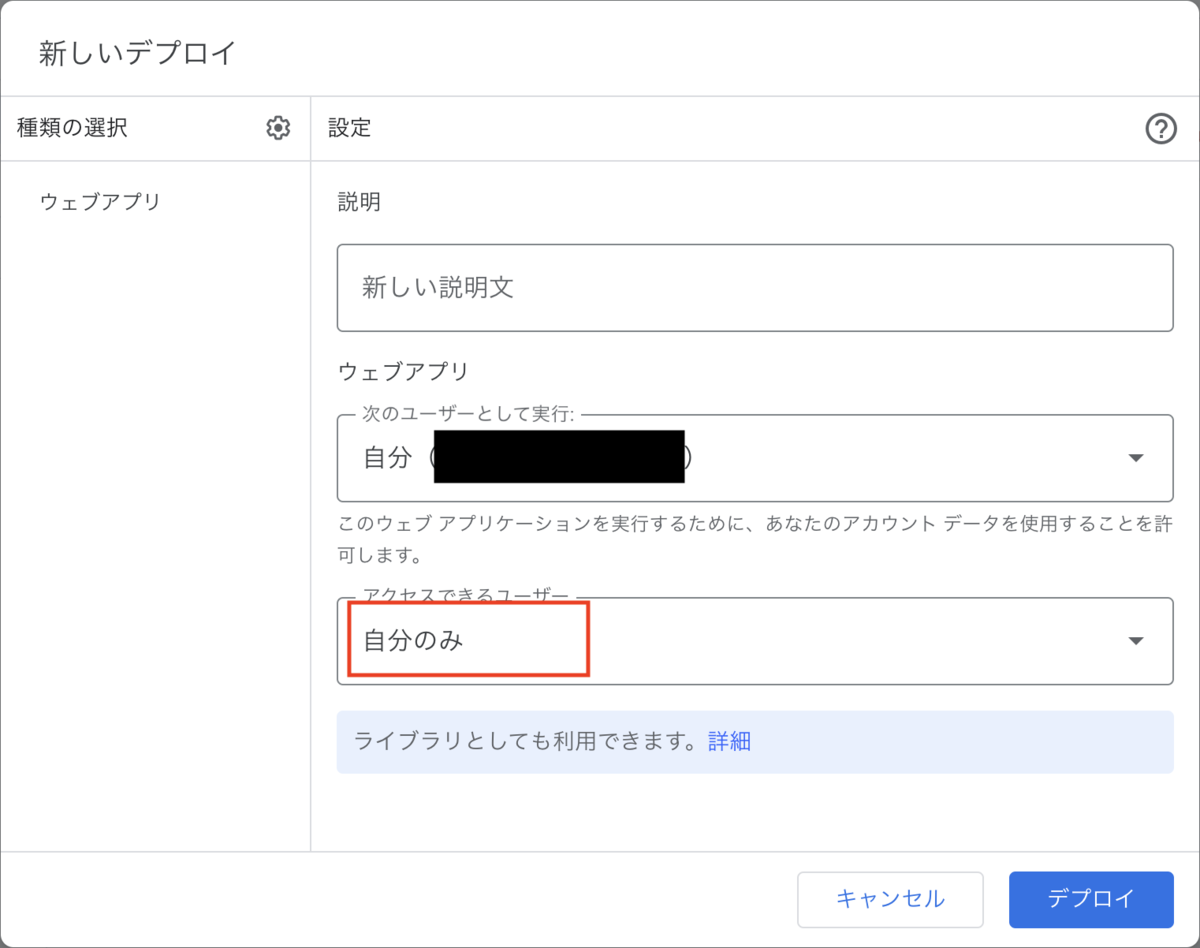Follow the 詳細 link
1200x948 pixels.
coord(729,741)
